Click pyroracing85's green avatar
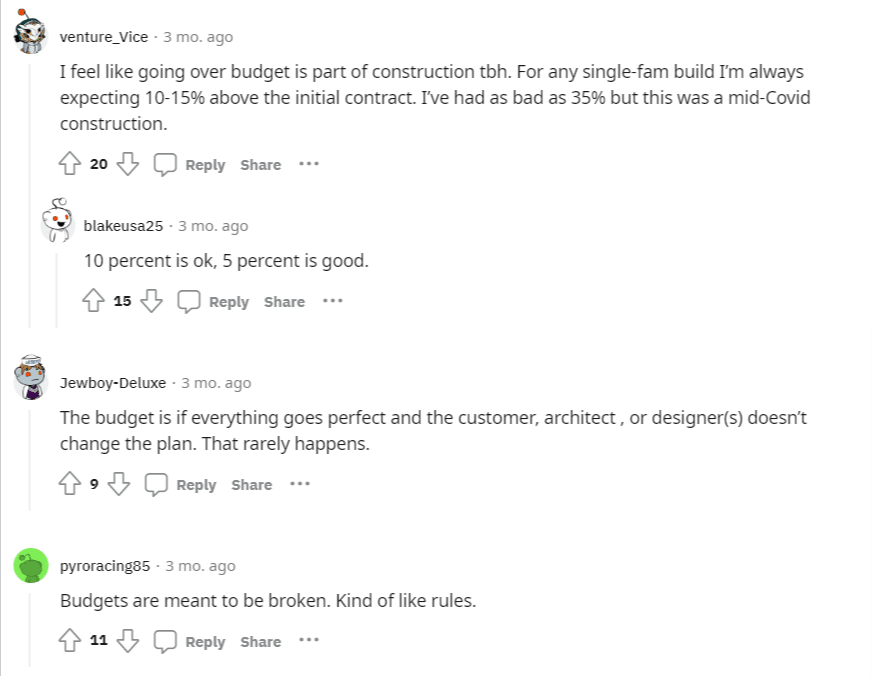The image size is (872, 676). 31,566
